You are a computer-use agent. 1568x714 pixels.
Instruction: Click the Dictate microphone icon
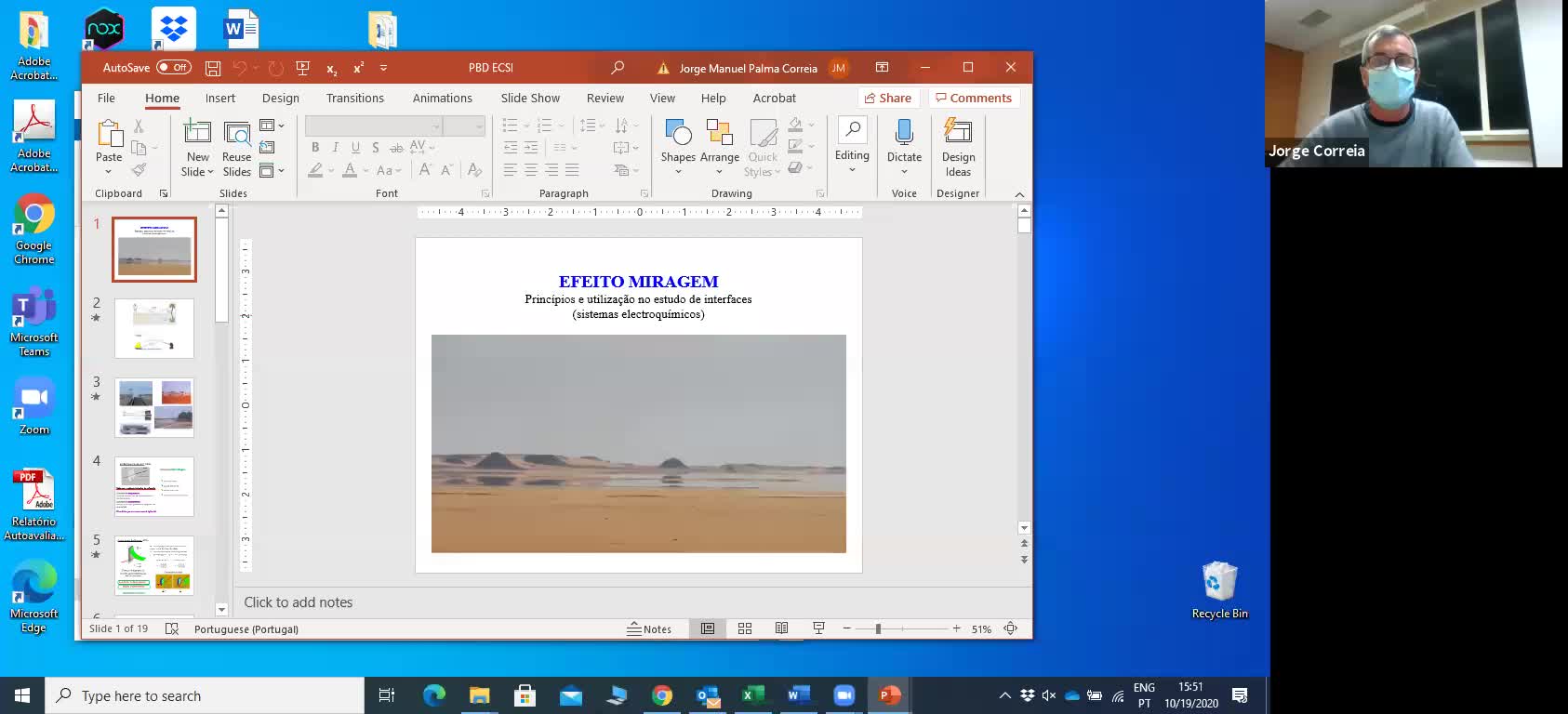[x=904, y=133]
